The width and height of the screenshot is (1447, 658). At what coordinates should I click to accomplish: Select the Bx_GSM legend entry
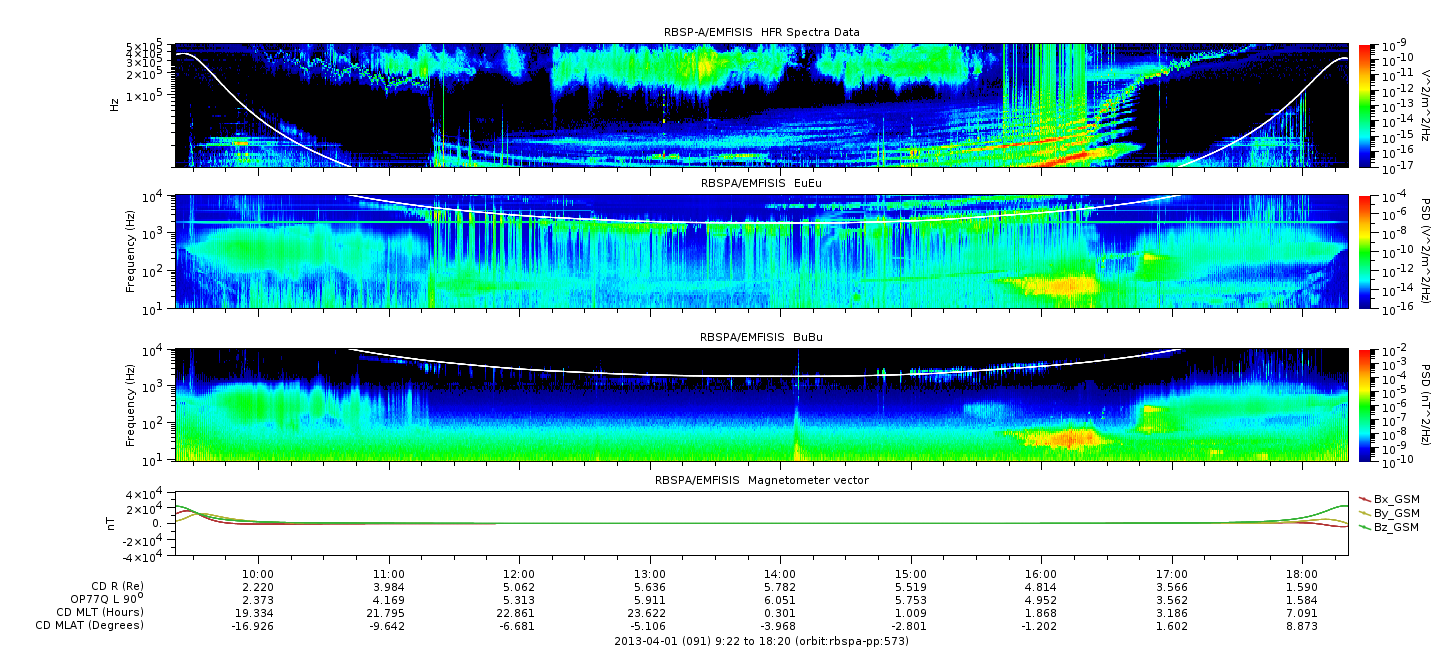pyautogui.click(x=1387, y=498)
